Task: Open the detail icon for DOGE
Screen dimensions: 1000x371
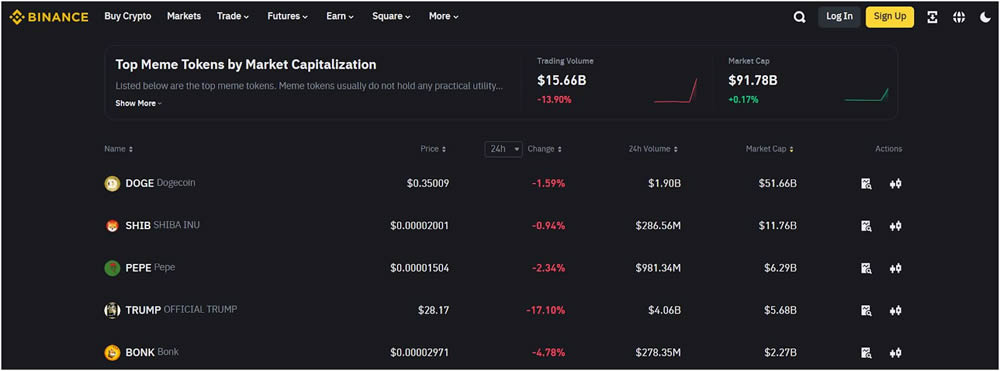Action: click(866, 184)
